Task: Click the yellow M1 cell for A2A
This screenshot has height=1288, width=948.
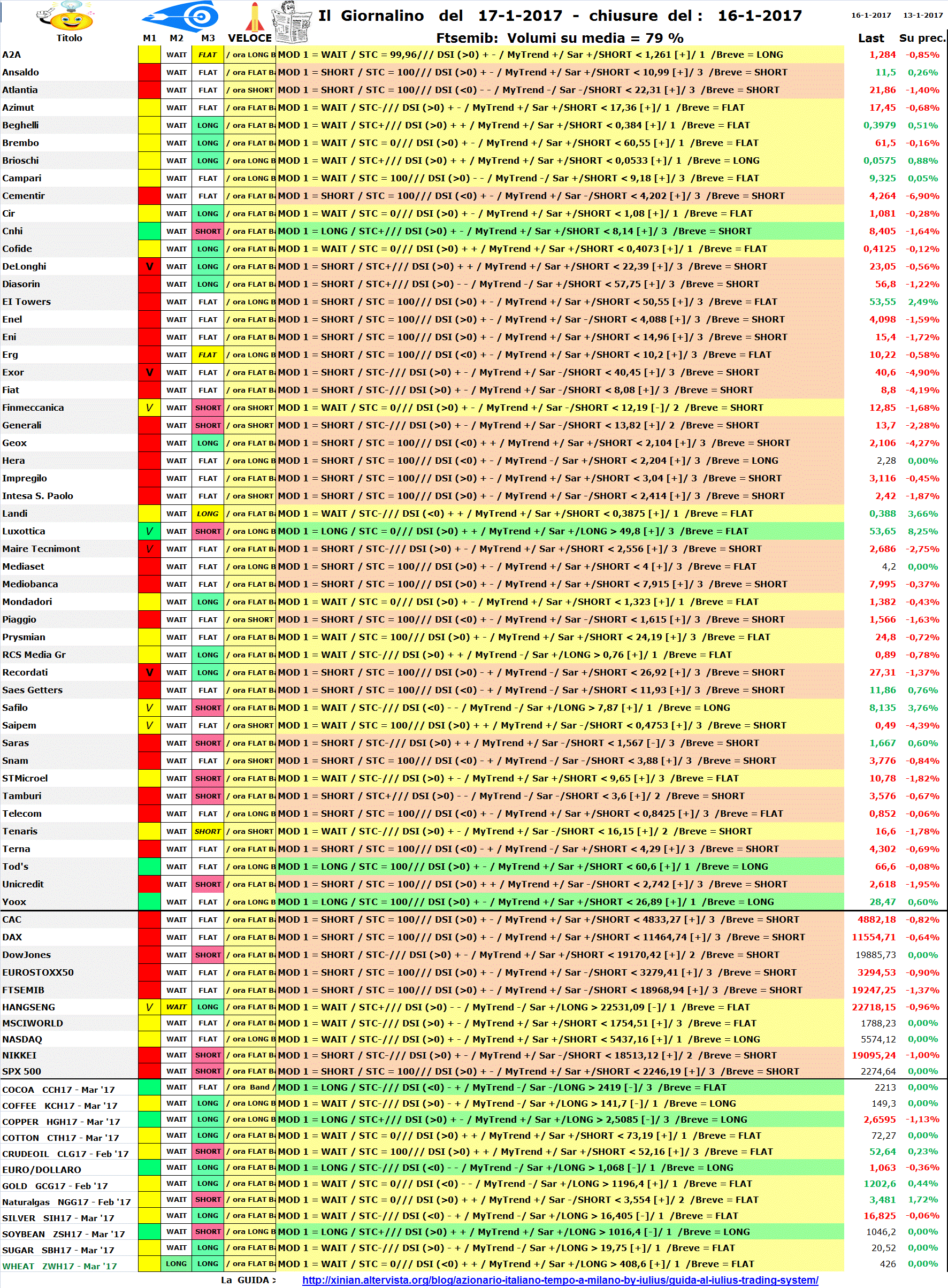Action: click(x=149, y=55)
